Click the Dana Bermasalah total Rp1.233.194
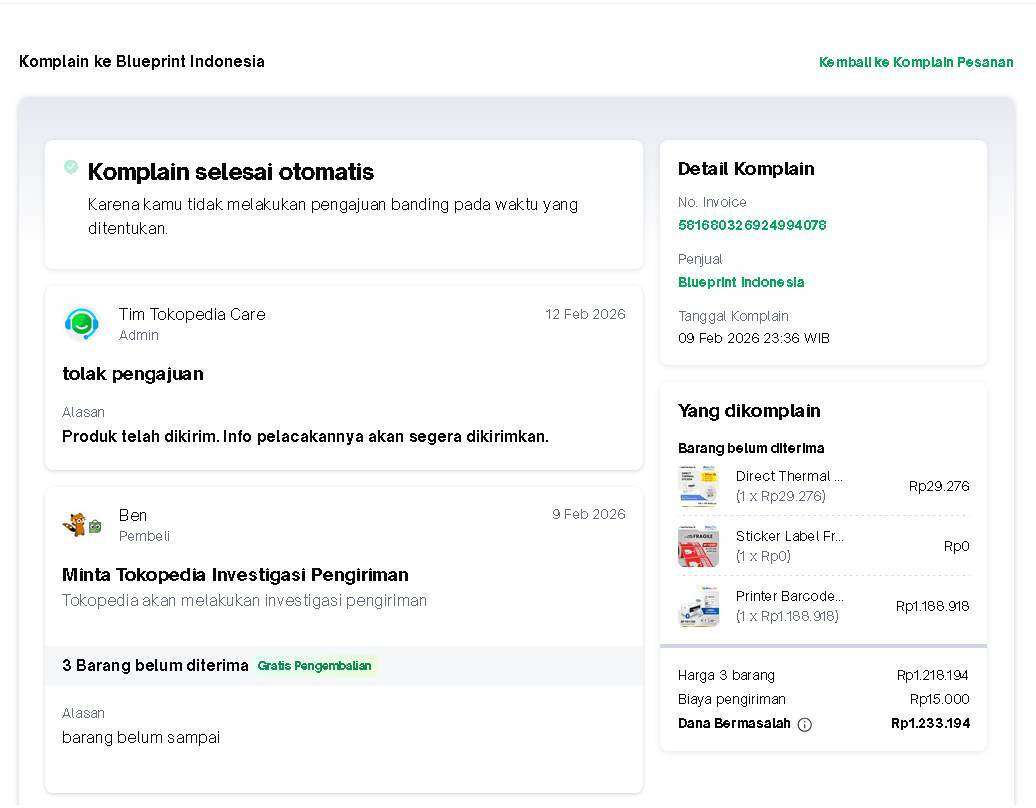Screen dimensions: 1036x808 [x=930, y=723]
